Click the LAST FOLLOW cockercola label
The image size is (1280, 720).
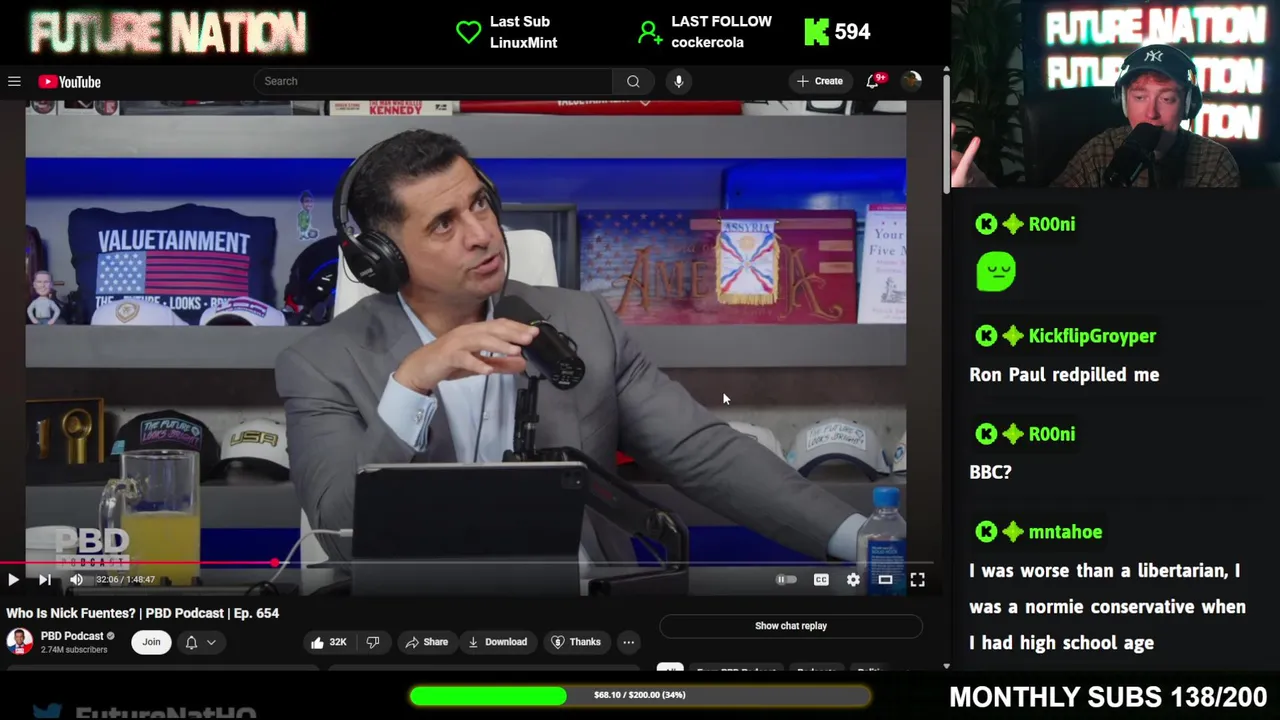click(721, 32)
